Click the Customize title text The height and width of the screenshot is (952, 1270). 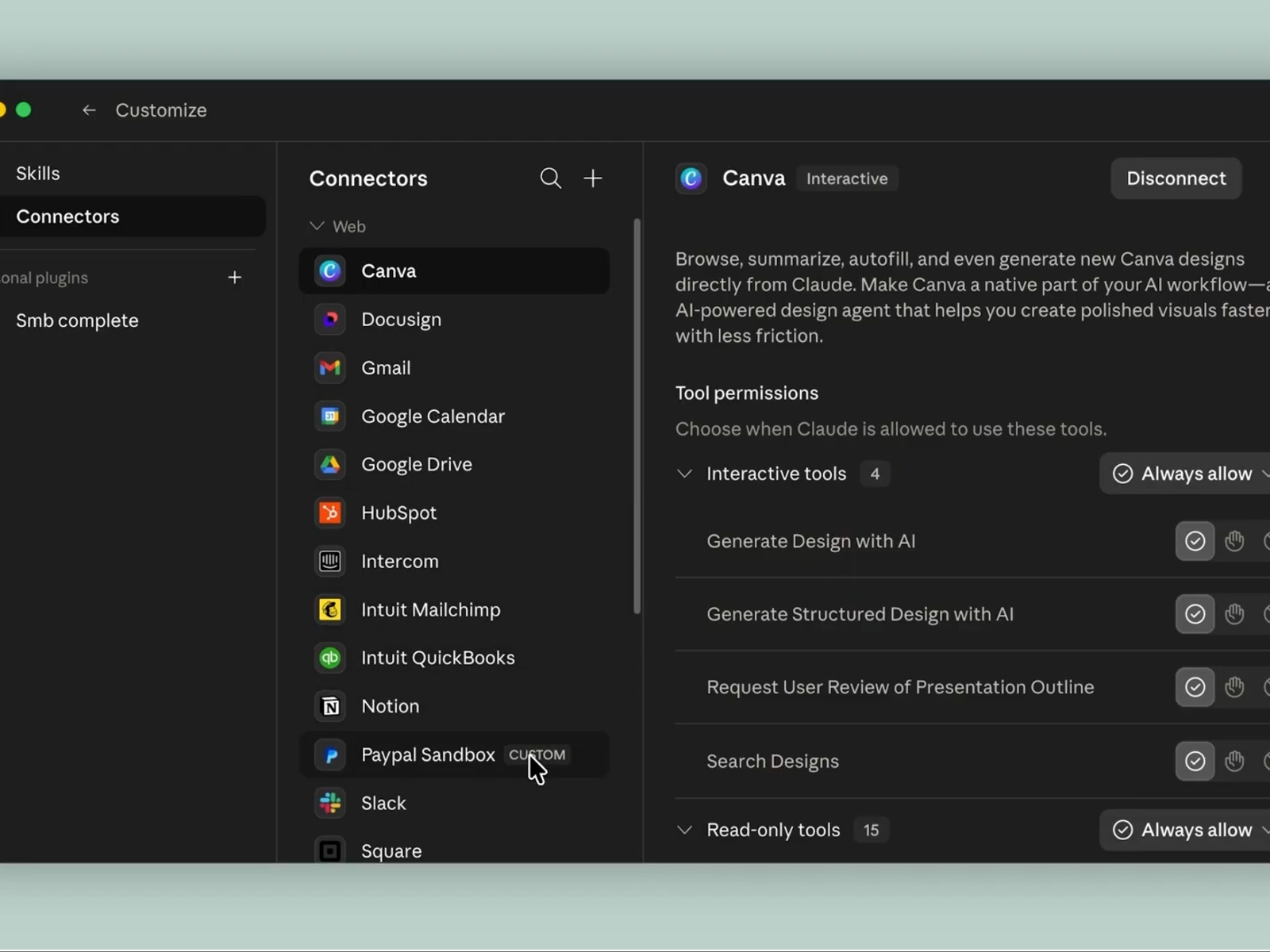click(x=161, y=110)
